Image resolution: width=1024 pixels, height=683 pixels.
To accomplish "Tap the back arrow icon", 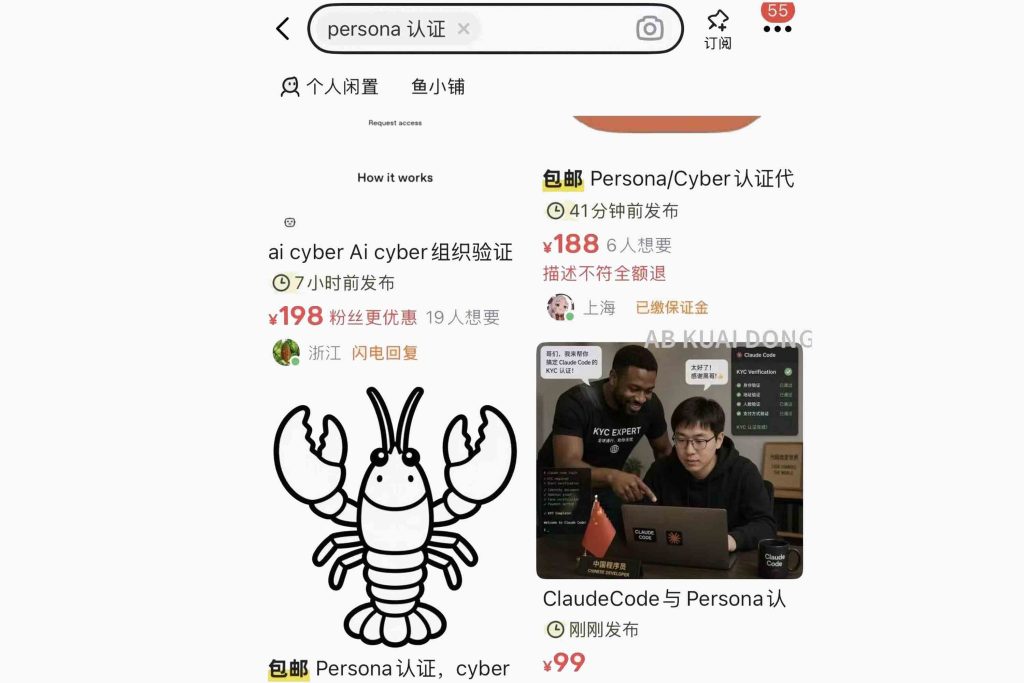I will click(283, 29).
